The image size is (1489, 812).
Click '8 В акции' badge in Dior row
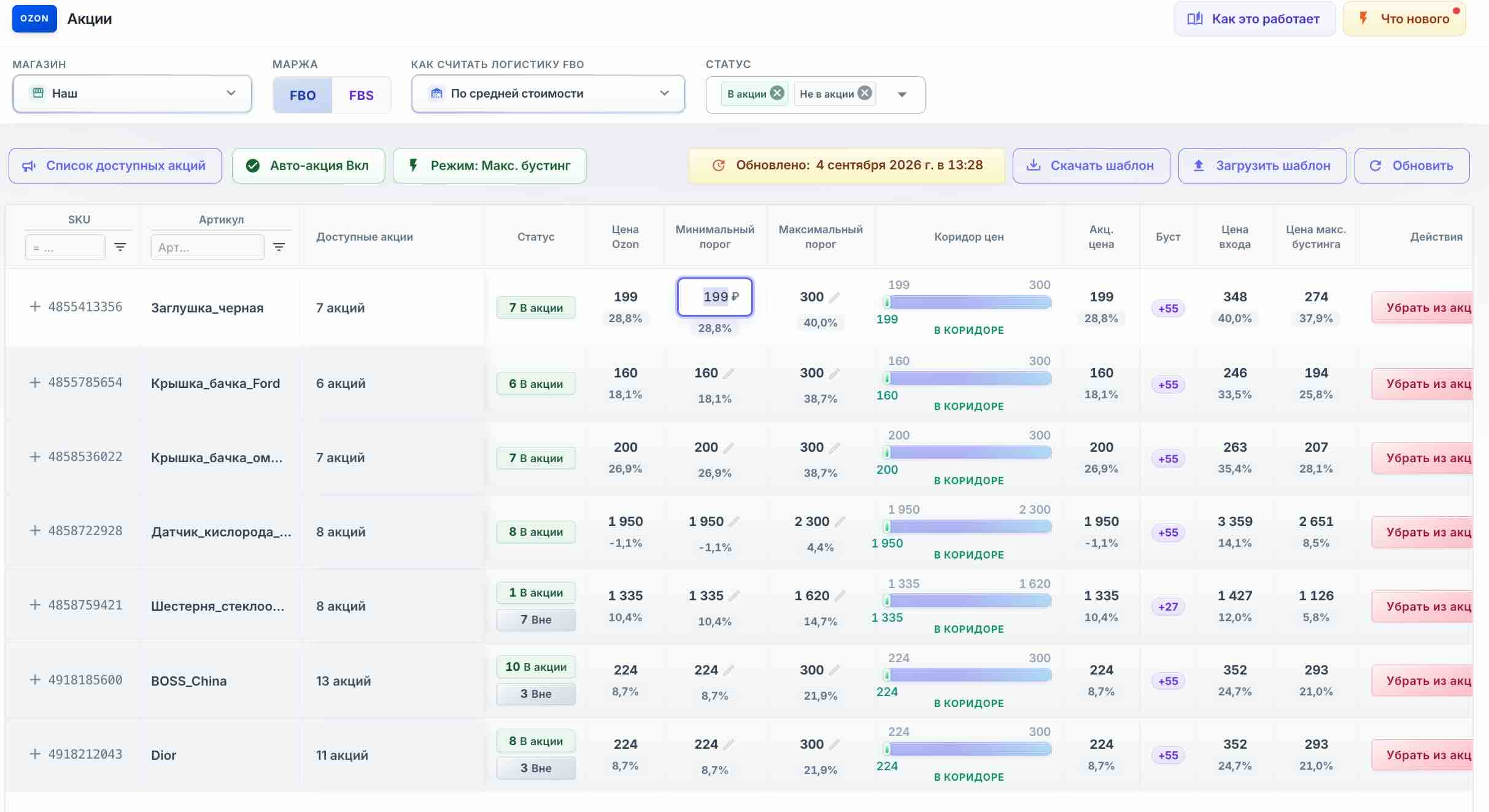tap(536, 741)
